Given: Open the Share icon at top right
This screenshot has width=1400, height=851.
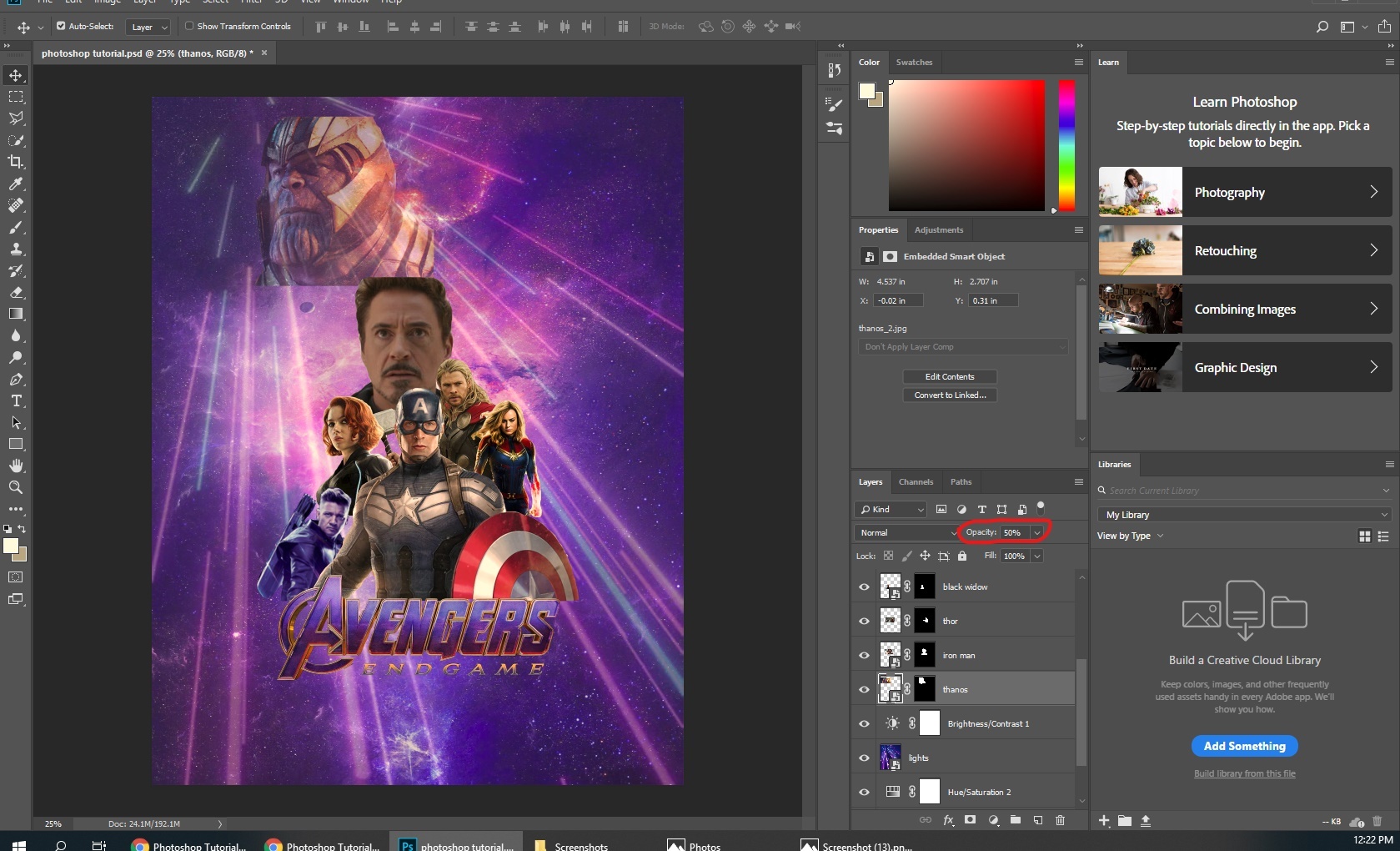Looking at the screenshot, I should pyautogui.click(x=1385, y=27).
